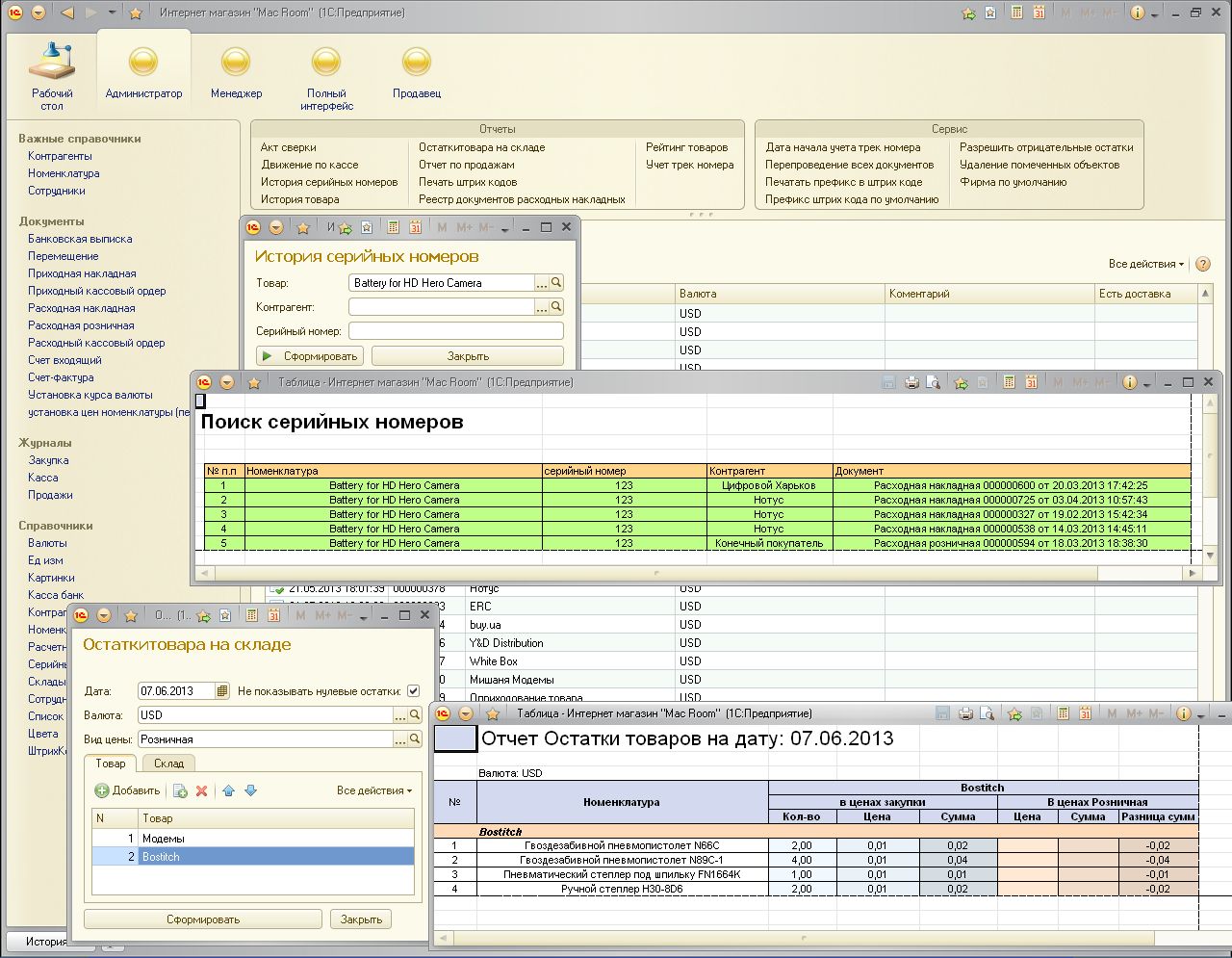Open the Расходная накладная document link
The image size is (1232, 958).
(x=81, y=308)
